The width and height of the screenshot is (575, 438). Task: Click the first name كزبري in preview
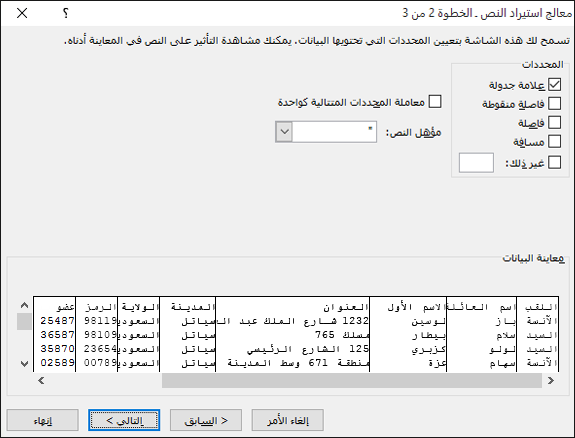pyautogui.click(x=428, y=349)
